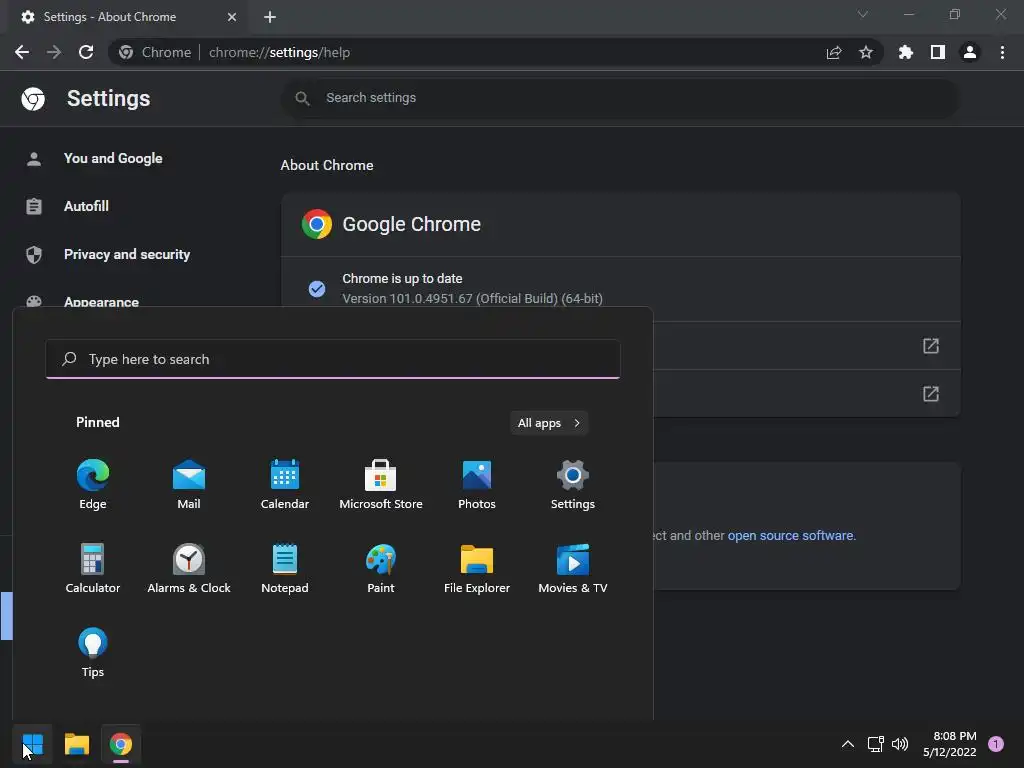Screen dimensions: 1024x768
Task: Click the Version 101.0.4951.67 text
Action: pyautogui.click(x=472, y=298)
